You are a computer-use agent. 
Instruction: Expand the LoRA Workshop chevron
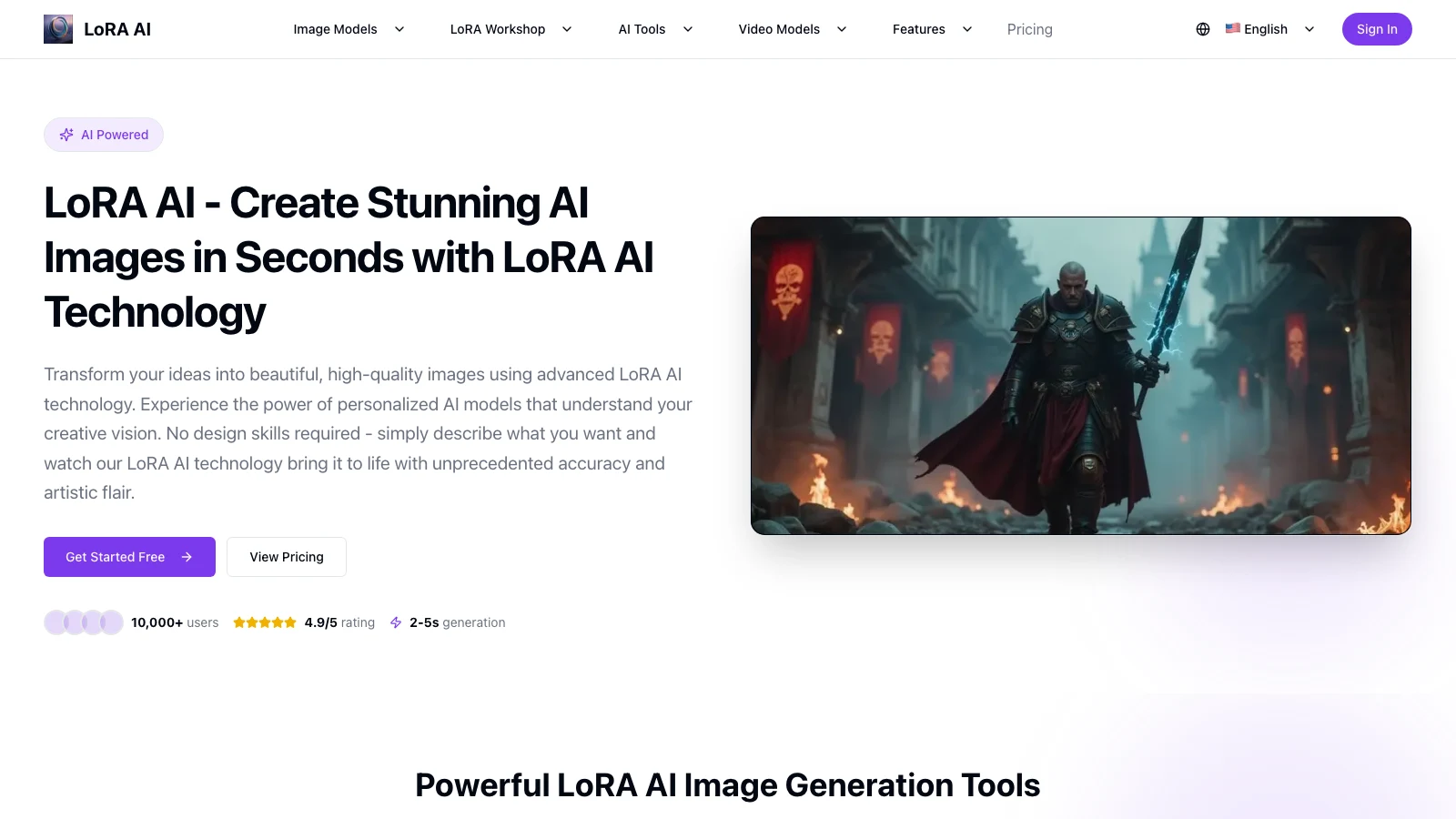(x=567, y=29)
